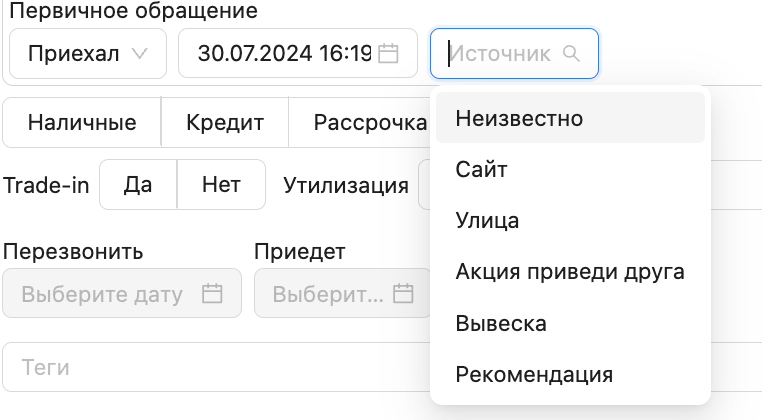Choose Да for Trade-in

(138, 185)
